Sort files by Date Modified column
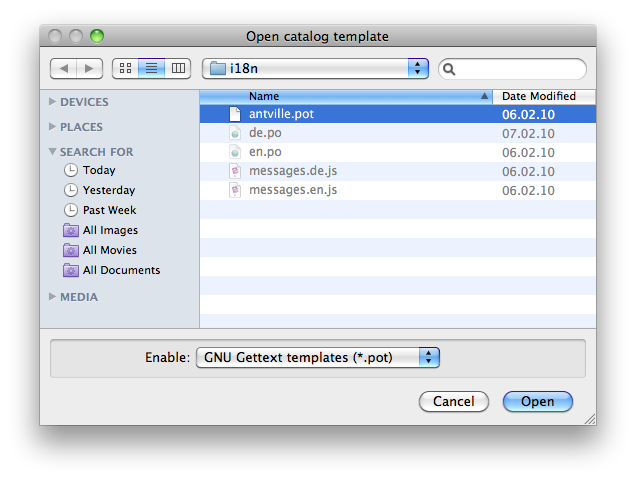The image size is (636, 480). coord(543,96)
